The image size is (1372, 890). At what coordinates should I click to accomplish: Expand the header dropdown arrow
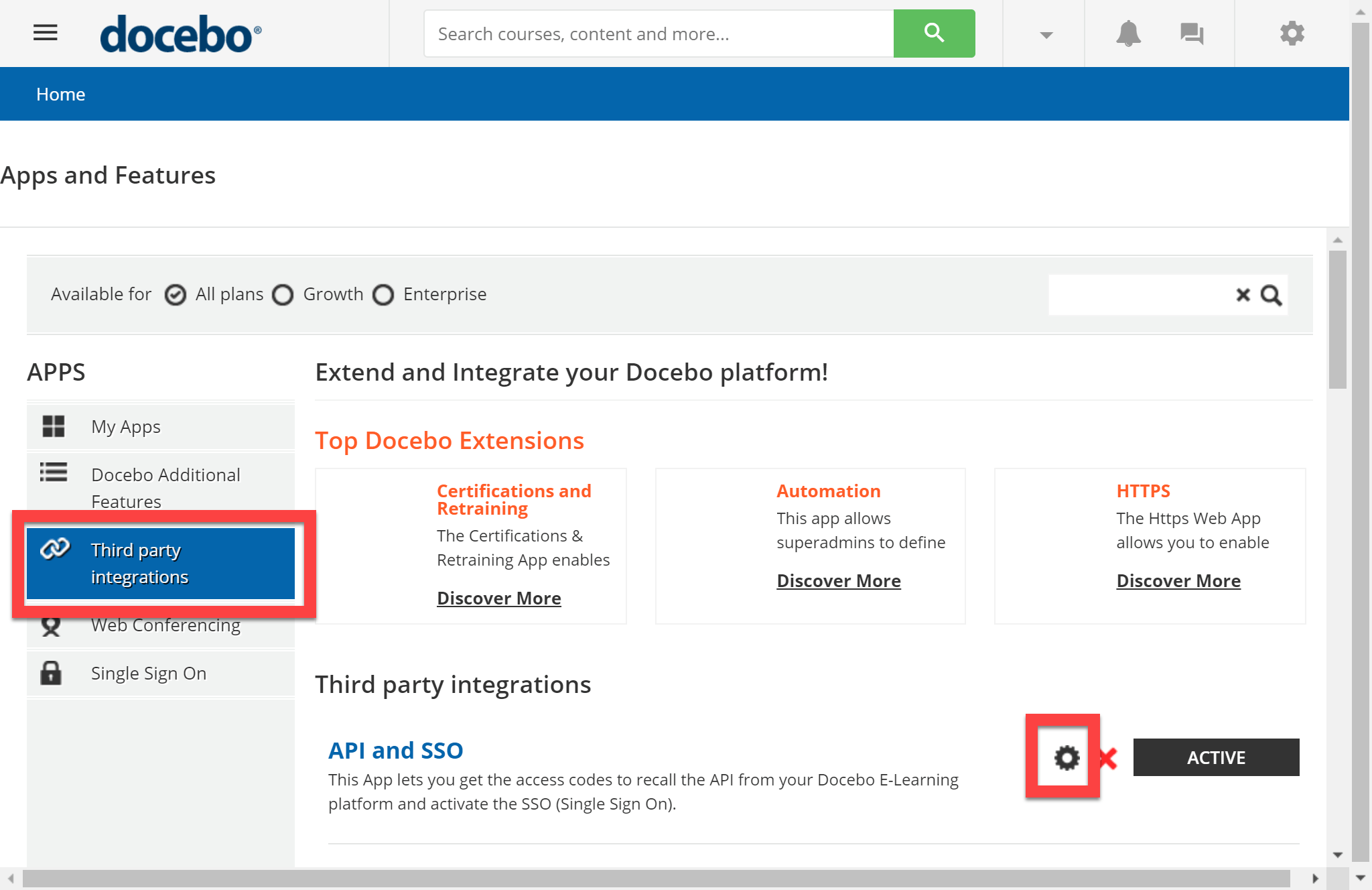click(1046, 35)
